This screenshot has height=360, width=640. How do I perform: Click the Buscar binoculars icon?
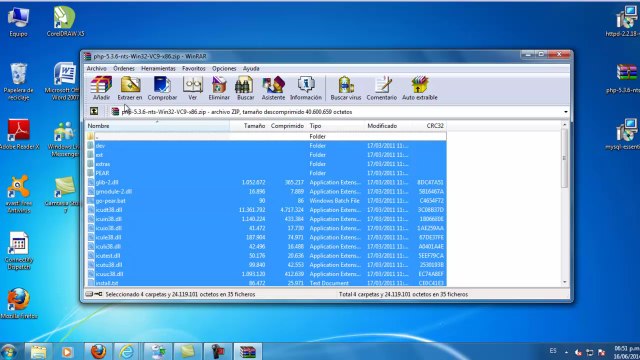point(245,88)
